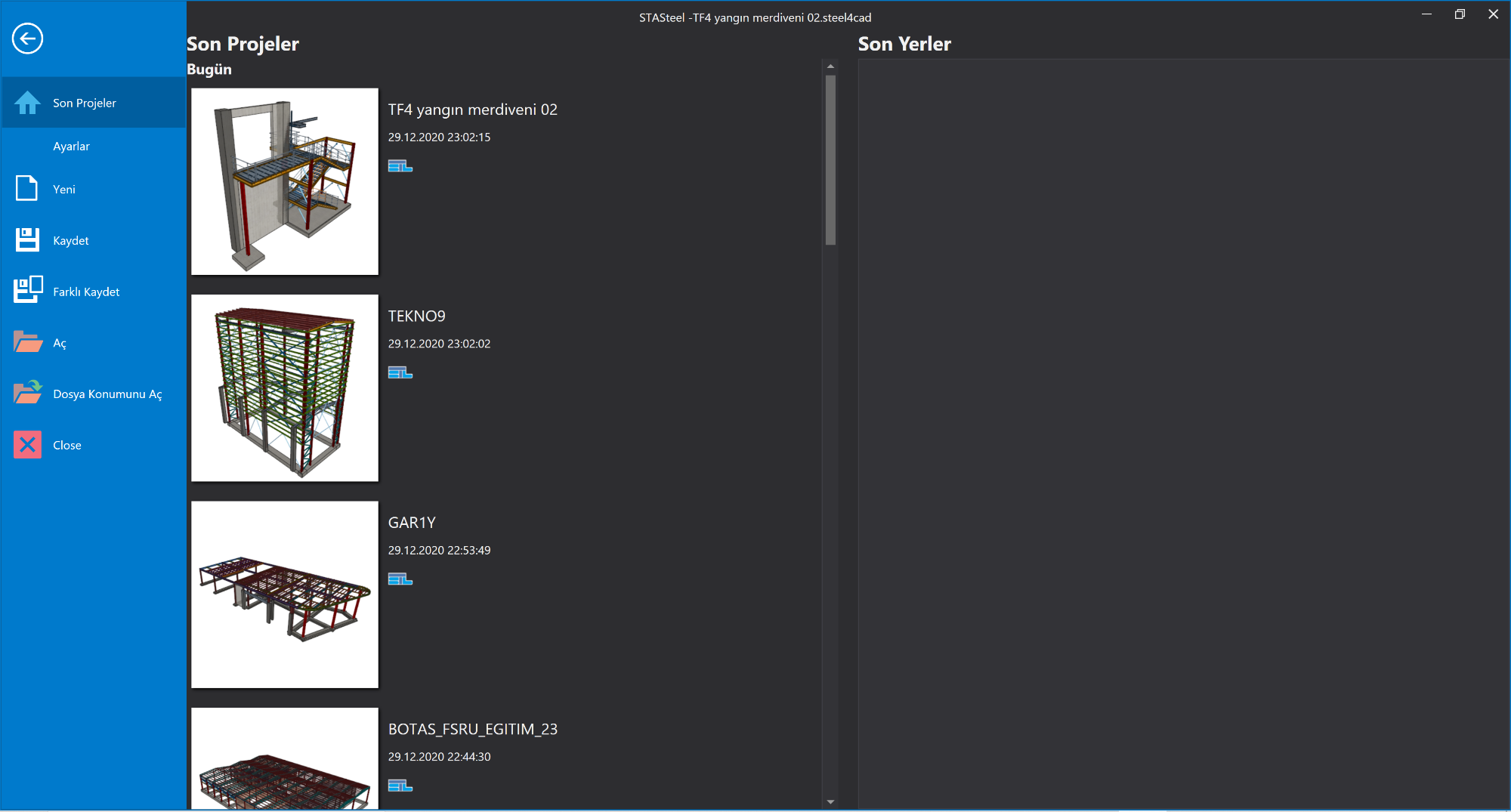Click blue file icon under GAR1Y date
The height and width of the screenshot is (812, 1511).
(400, 579)
